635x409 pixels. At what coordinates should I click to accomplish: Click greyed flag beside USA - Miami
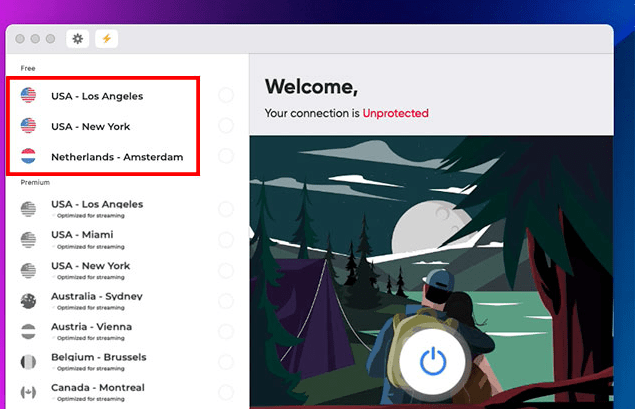(28, 240)
